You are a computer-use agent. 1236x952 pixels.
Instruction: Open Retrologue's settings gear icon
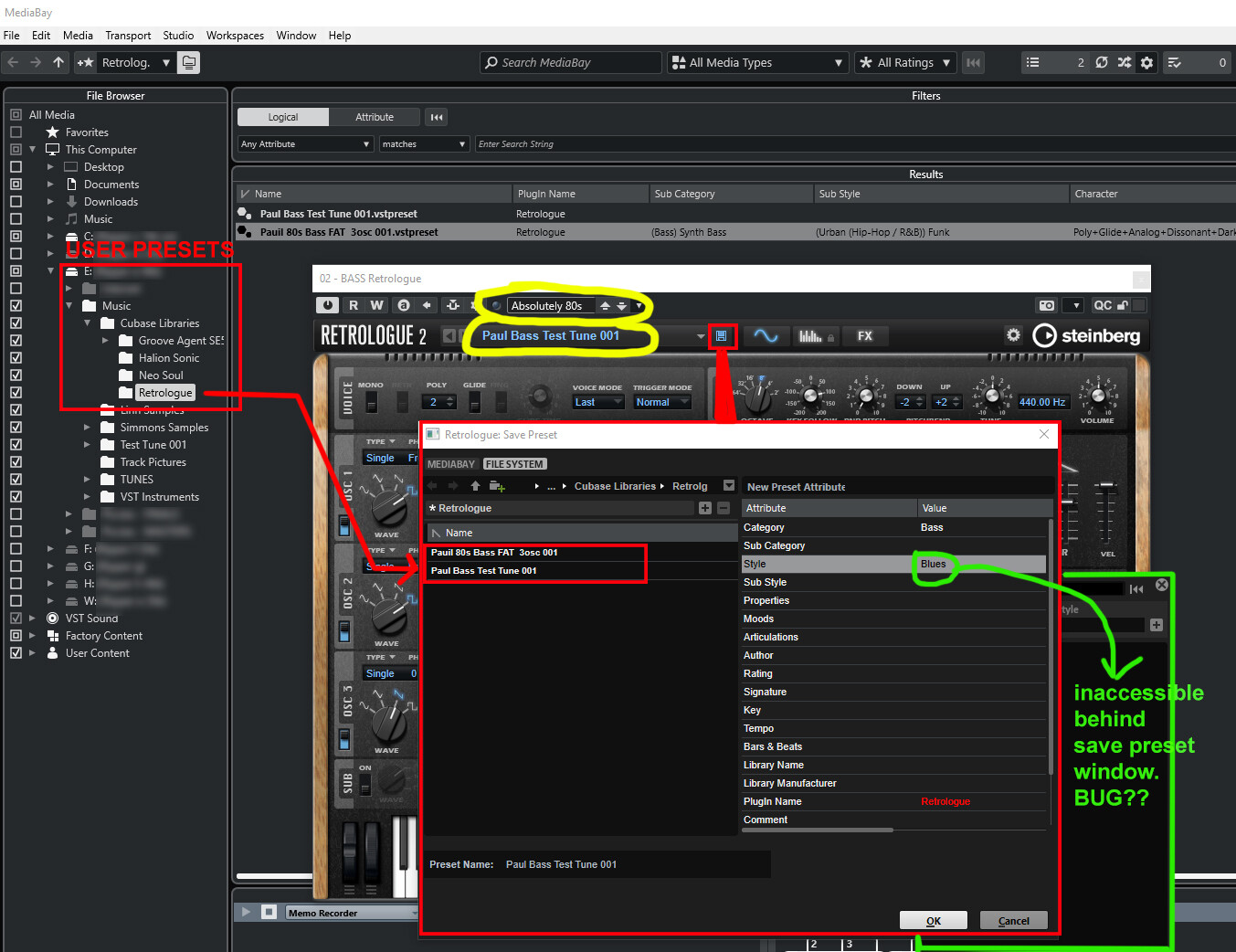tap(1013, 335)
